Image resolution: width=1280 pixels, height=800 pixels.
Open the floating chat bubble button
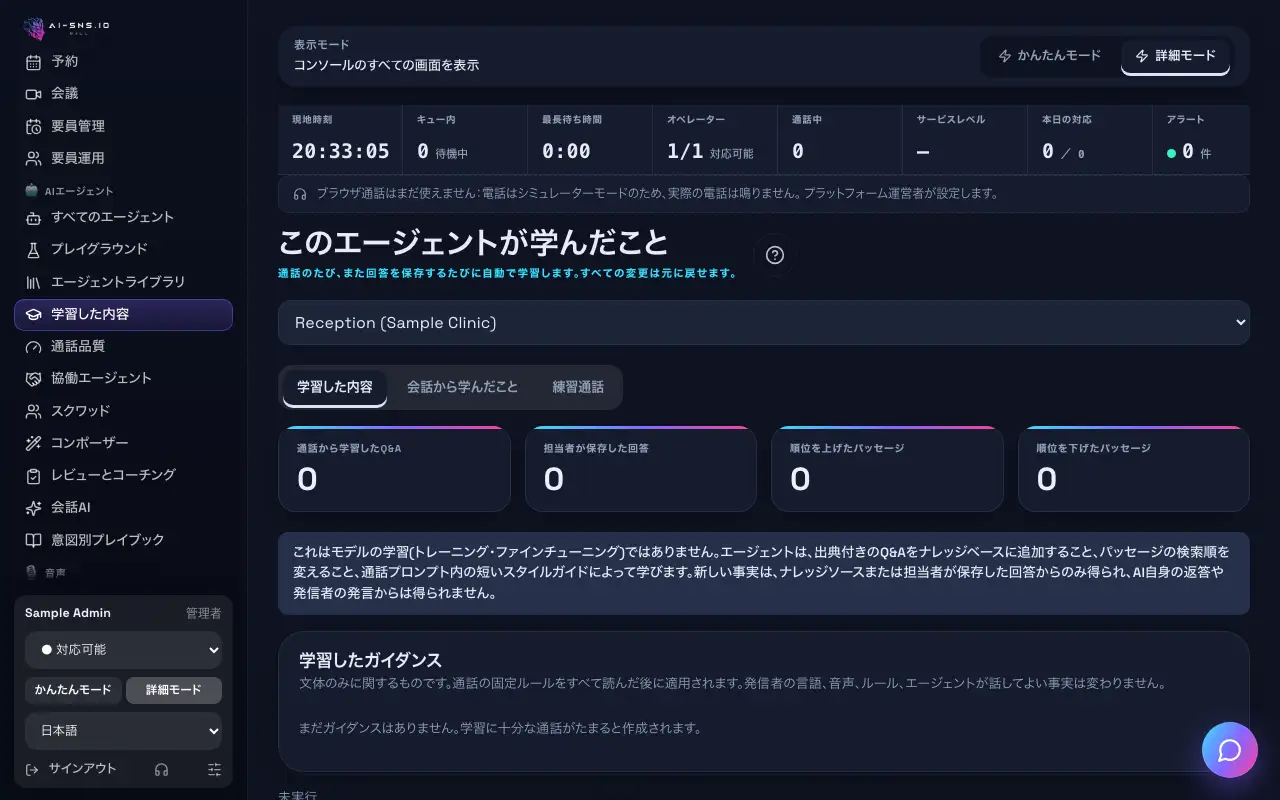[1230, 750]
